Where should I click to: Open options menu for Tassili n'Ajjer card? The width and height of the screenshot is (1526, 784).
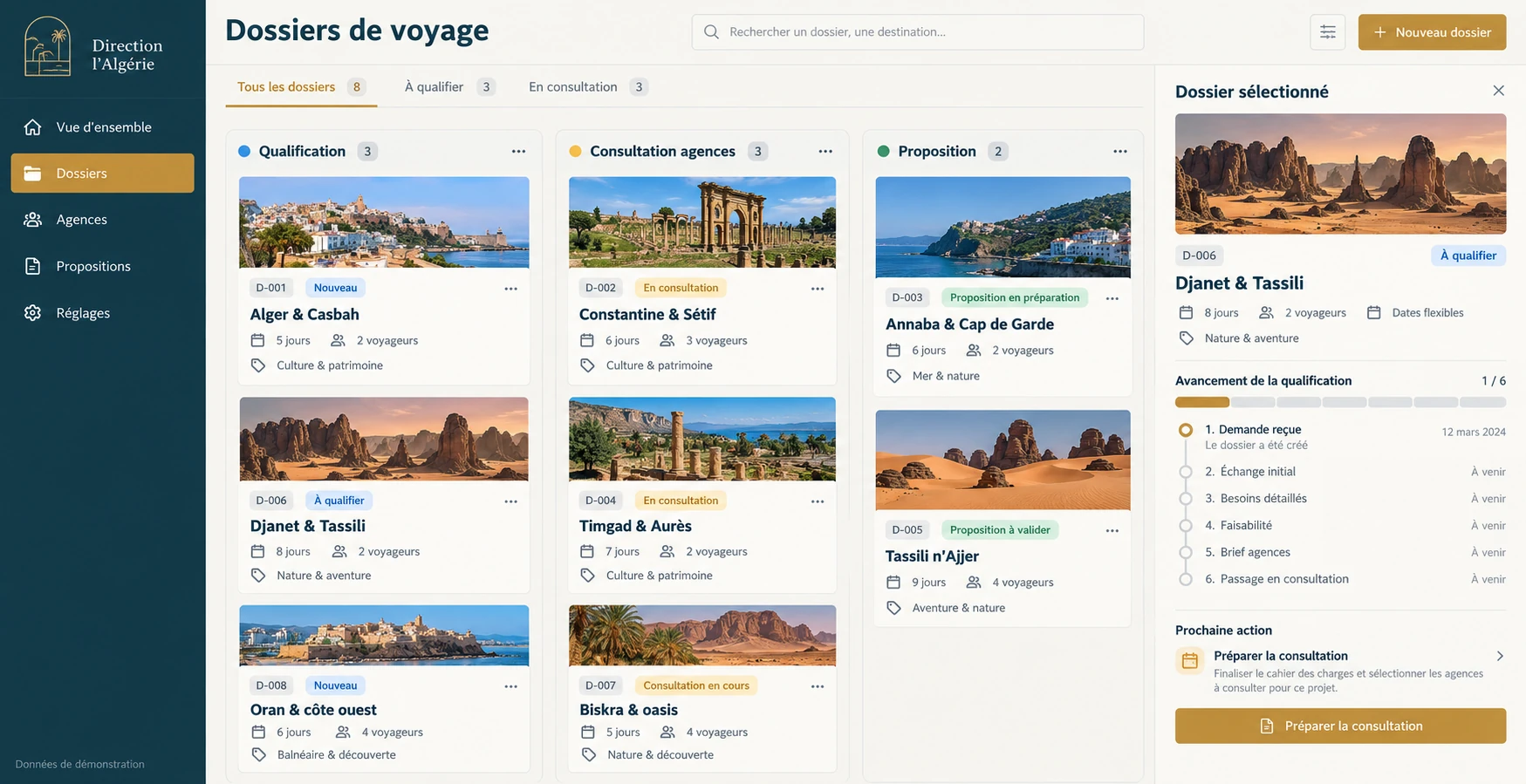1112,531
